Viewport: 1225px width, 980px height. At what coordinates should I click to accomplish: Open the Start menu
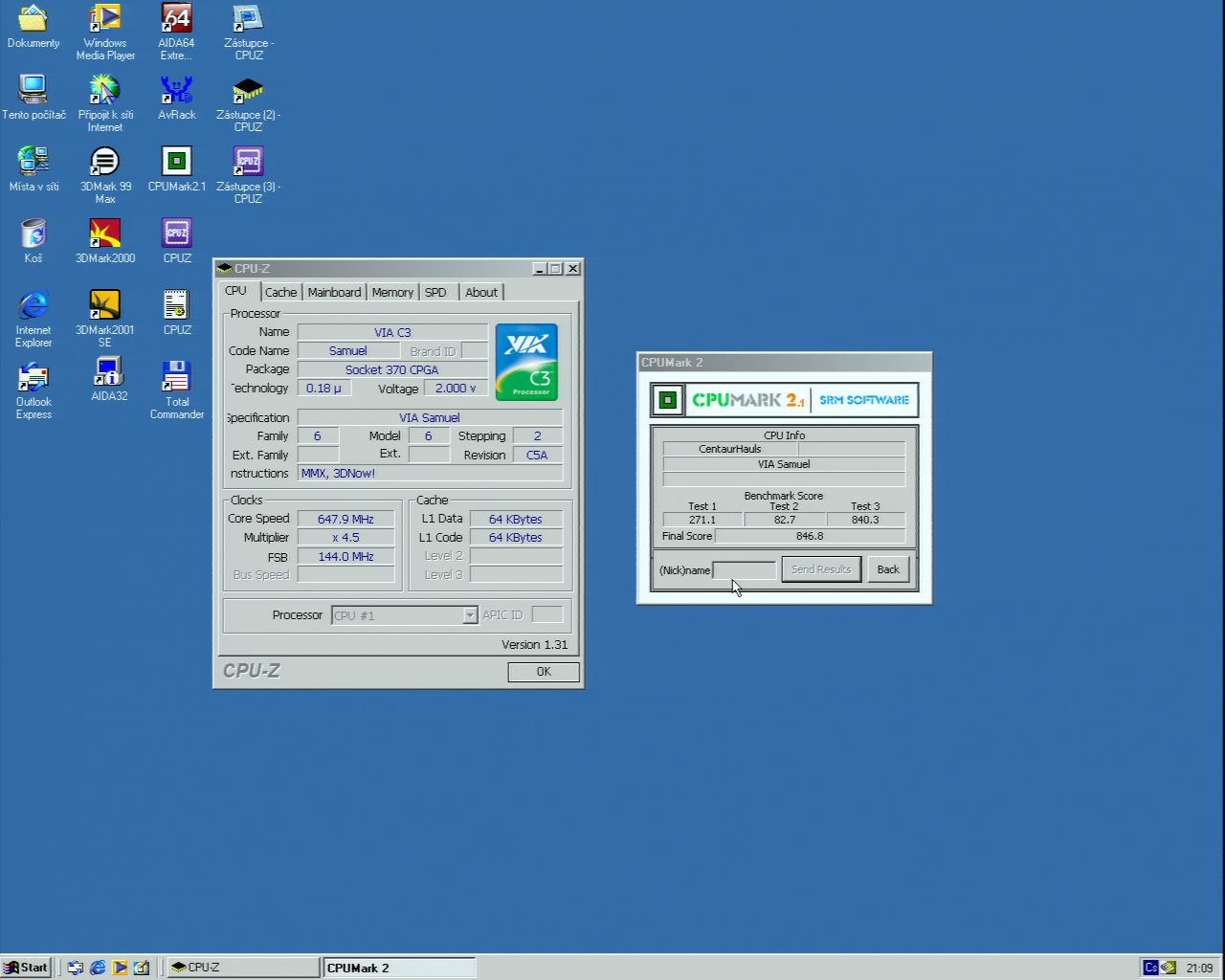pos(26,968)
